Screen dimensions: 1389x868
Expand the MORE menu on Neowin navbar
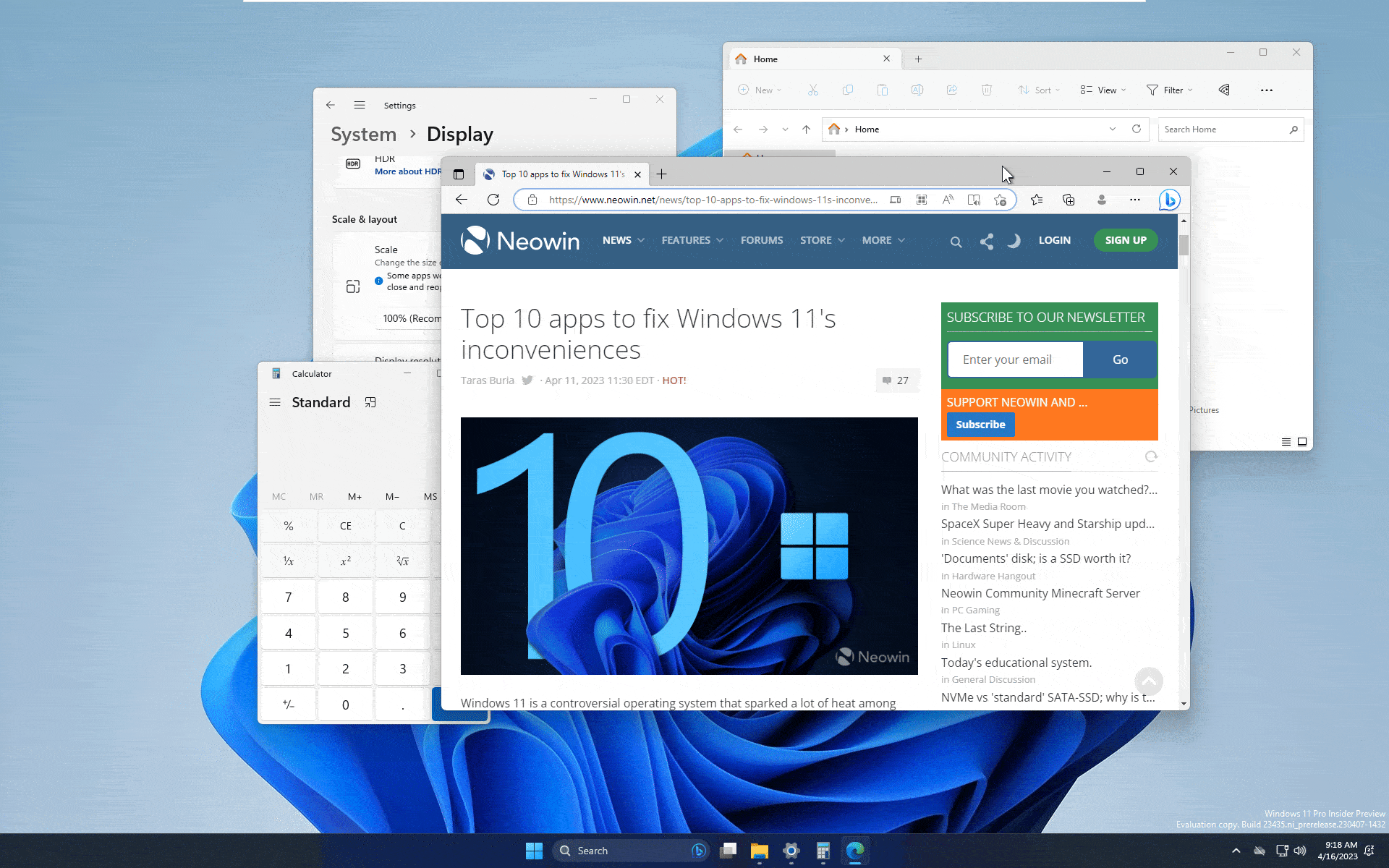(883, 240)
